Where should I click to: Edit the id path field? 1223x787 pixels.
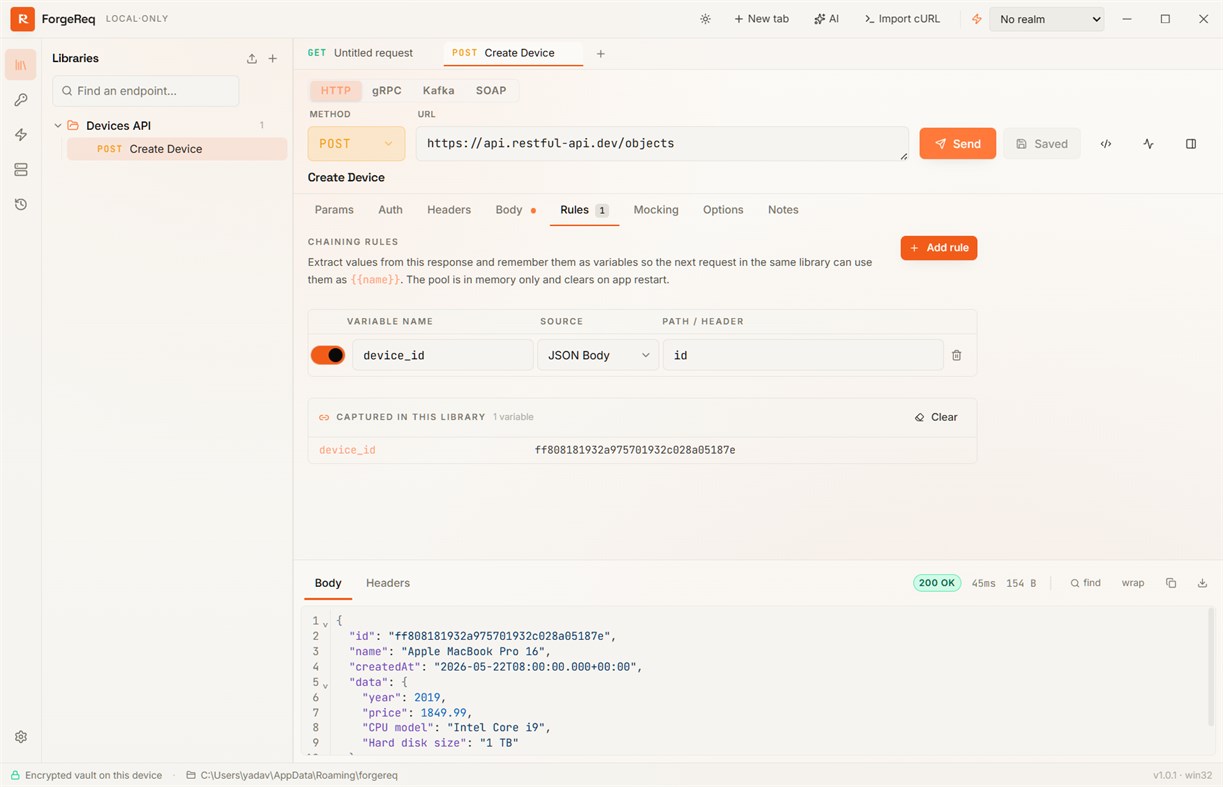tap(803, 355)
